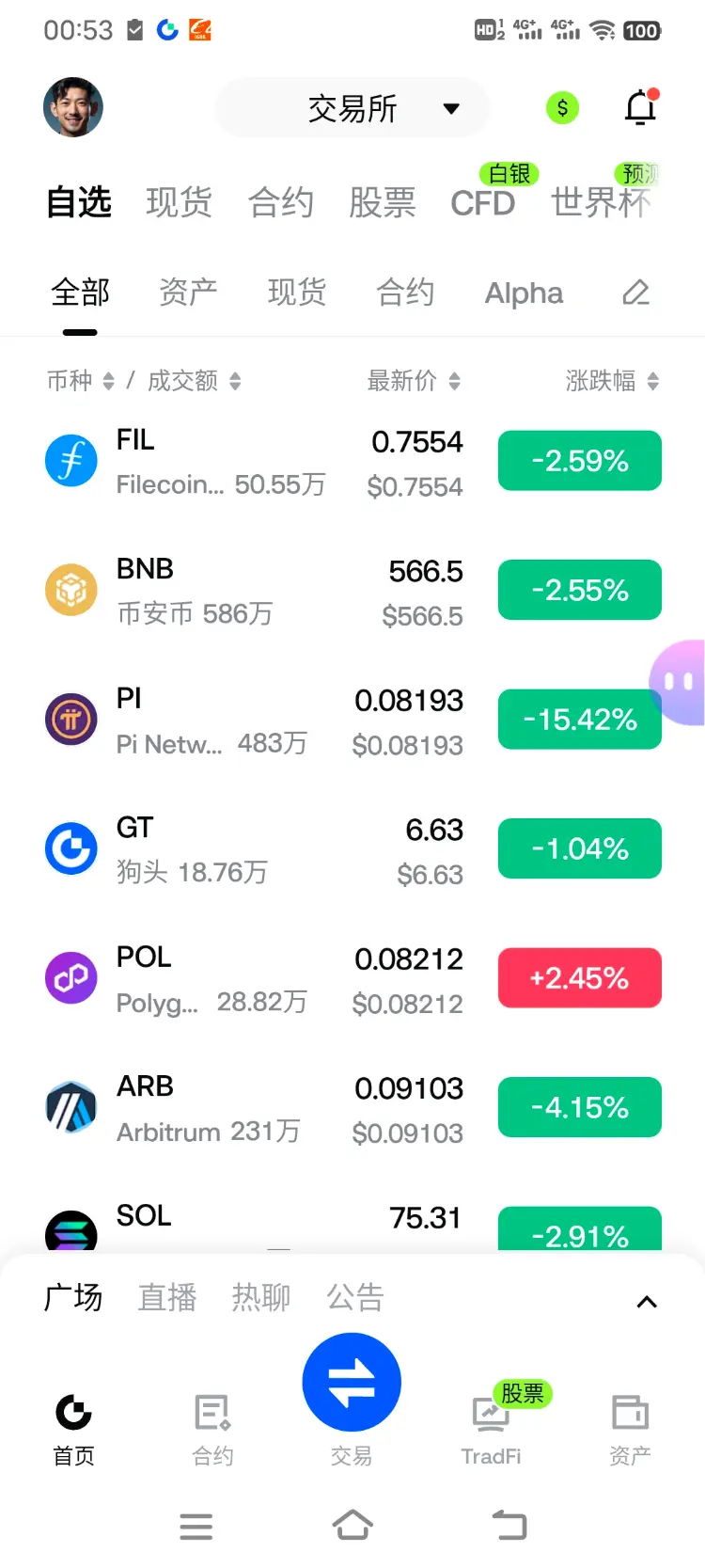
Task: Tap the POL +2.45% red change button
Action: [580, 978]
